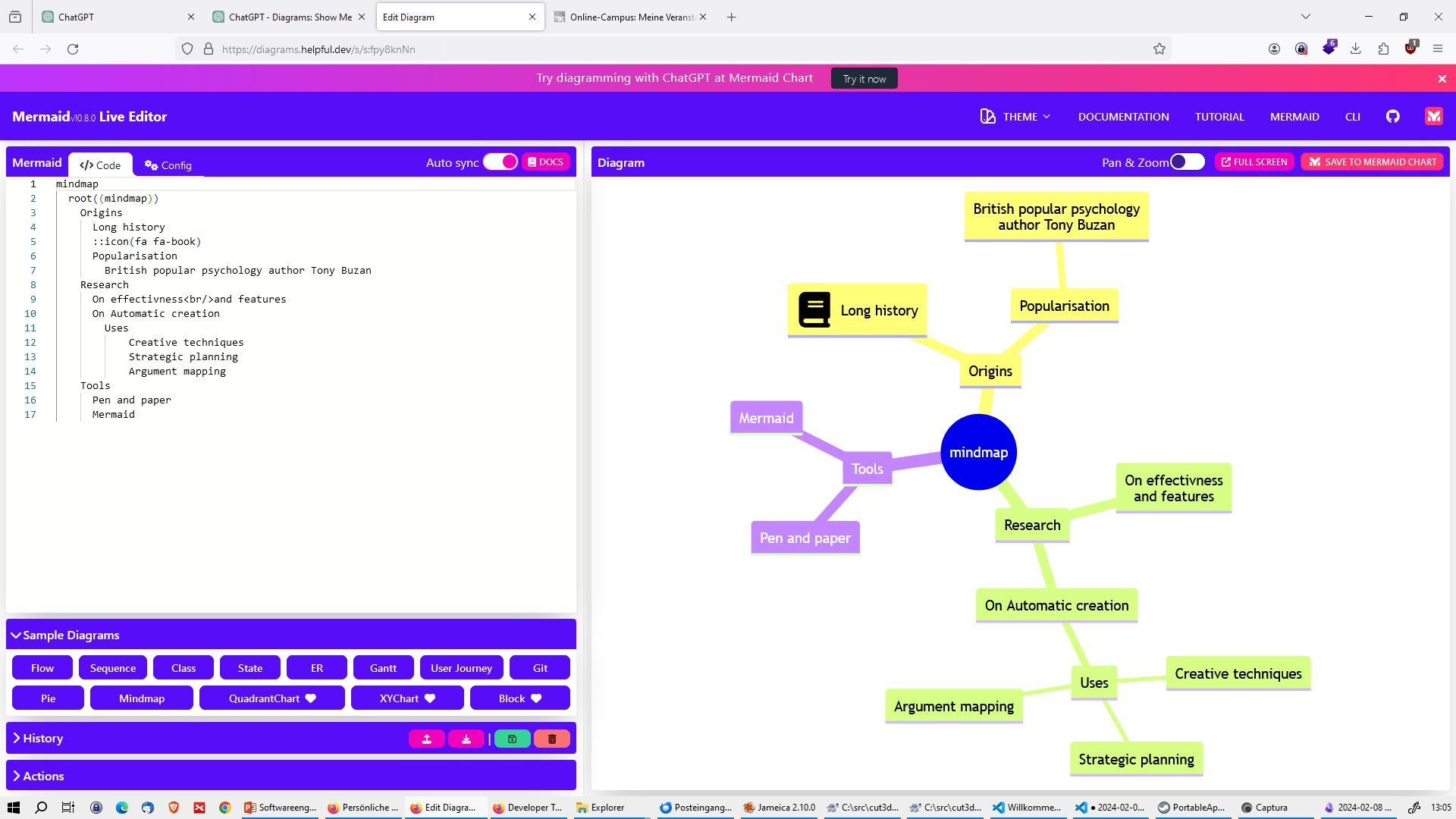Image resolution: width=1456 pixels, height=819 pixels.
Task: Load the Mindmap sample diagram
Action: click(142, 698)
